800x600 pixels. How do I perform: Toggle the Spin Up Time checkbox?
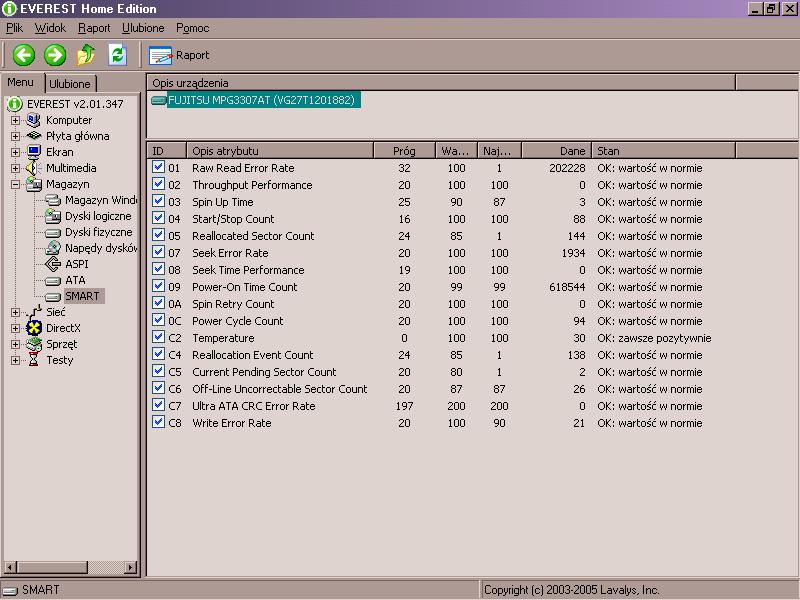158,201
